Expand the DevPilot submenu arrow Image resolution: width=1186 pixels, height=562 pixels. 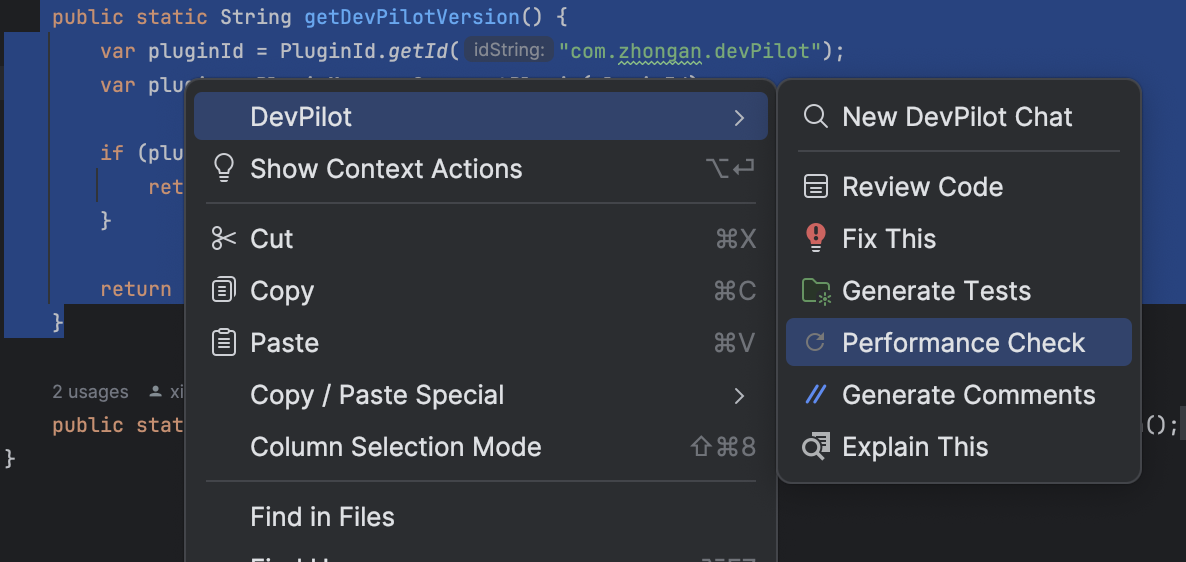click(739, 117)
